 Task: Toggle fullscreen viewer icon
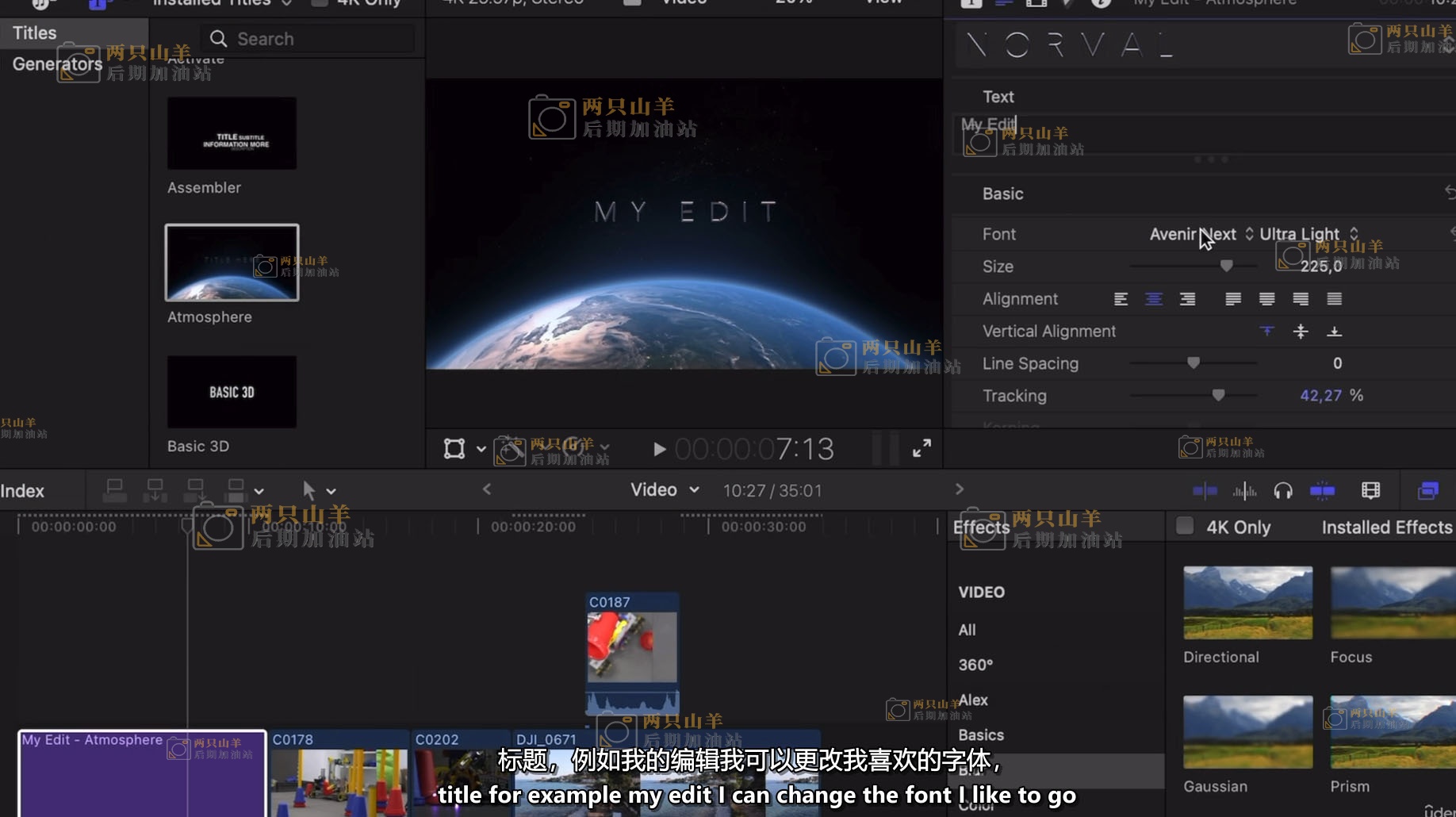click(x=921, y=449)
